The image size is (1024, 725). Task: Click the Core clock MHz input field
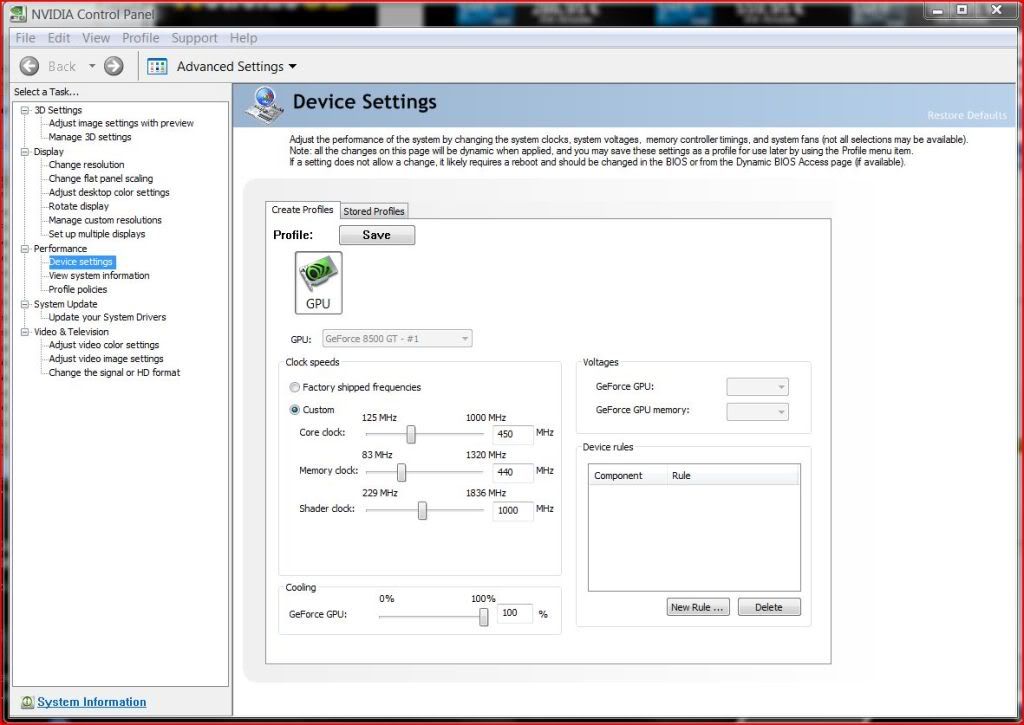[x=513, y=434]
